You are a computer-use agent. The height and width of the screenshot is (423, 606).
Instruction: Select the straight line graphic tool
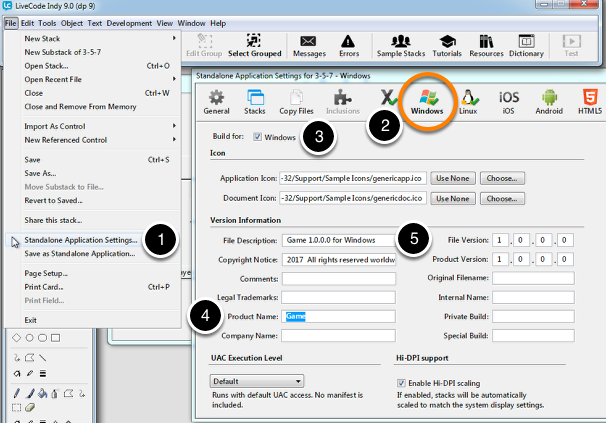[43, 358]
